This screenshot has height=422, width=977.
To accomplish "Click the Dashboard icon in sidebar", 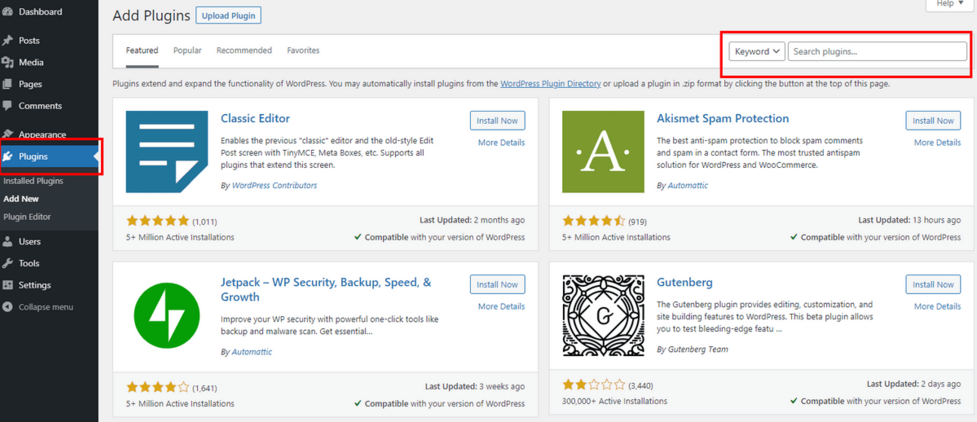I will click(8, 12).
